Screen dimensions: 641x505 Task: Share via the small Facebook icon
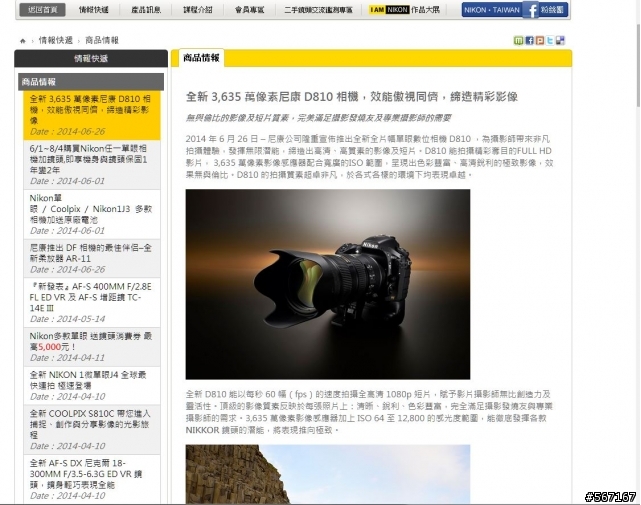[529, 40]
